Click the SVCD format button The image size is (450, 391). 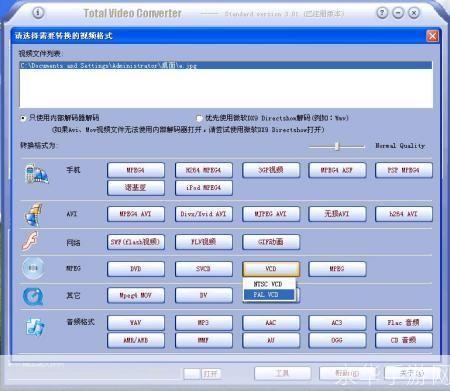click(x=204, y=269)
